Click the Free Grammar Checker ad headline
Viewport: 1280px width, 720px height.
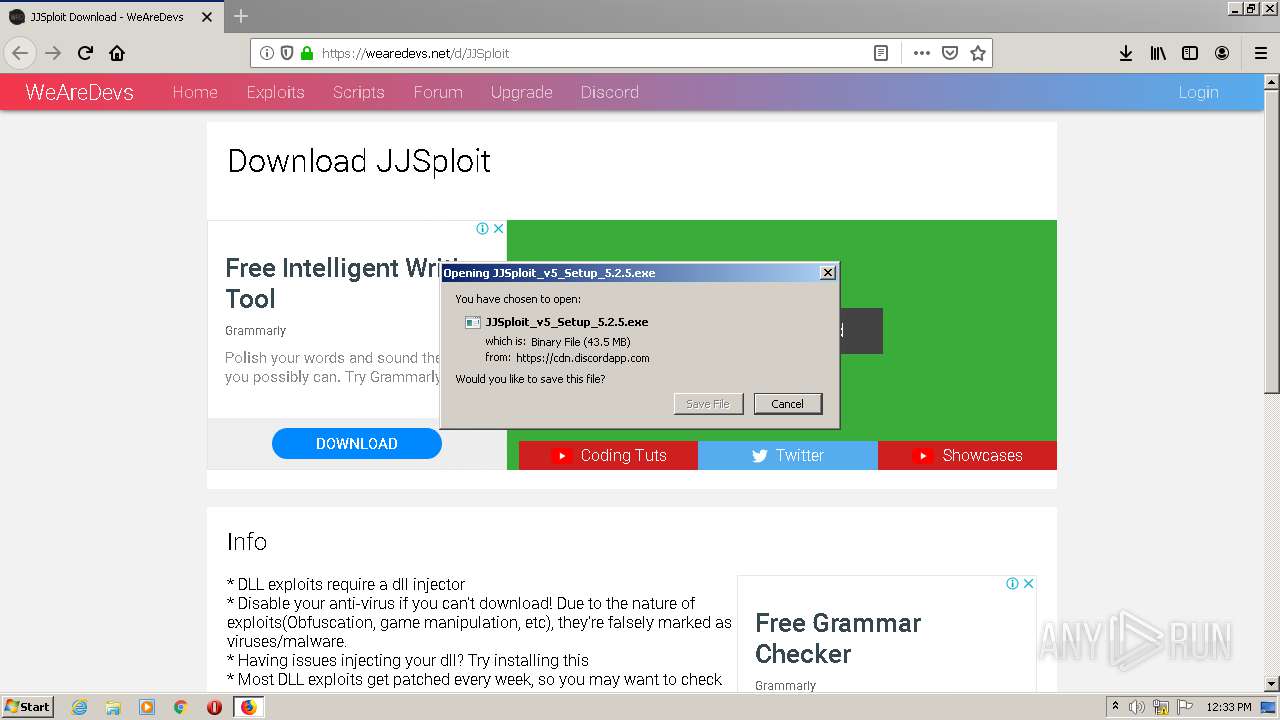[838, 638]
